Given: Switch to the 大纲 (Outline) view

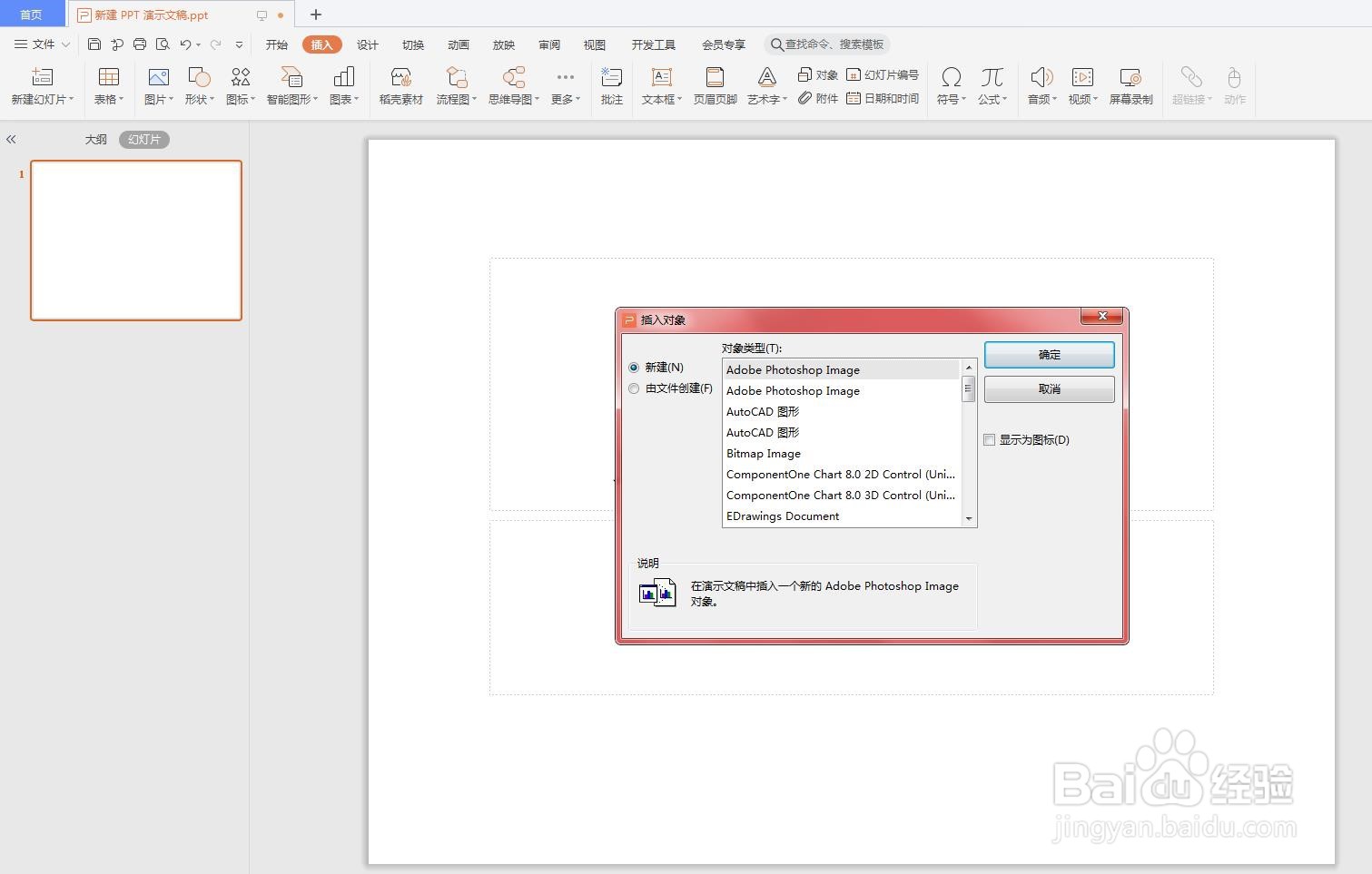Looking at the screenshot, I should coord(96,139).
